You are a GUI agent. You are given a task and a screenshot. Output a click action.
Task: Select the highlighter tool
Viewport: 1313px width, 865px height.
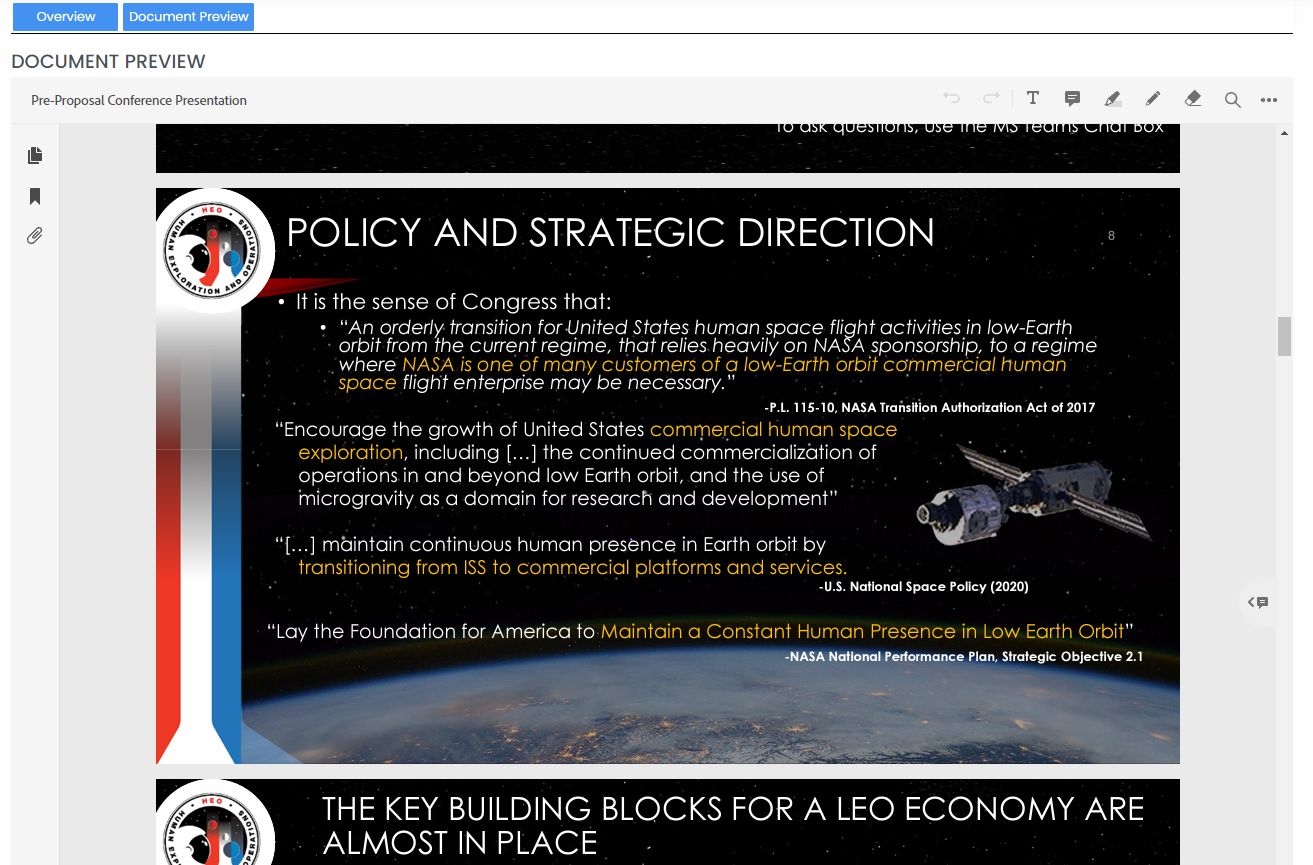pos(1112,98)
